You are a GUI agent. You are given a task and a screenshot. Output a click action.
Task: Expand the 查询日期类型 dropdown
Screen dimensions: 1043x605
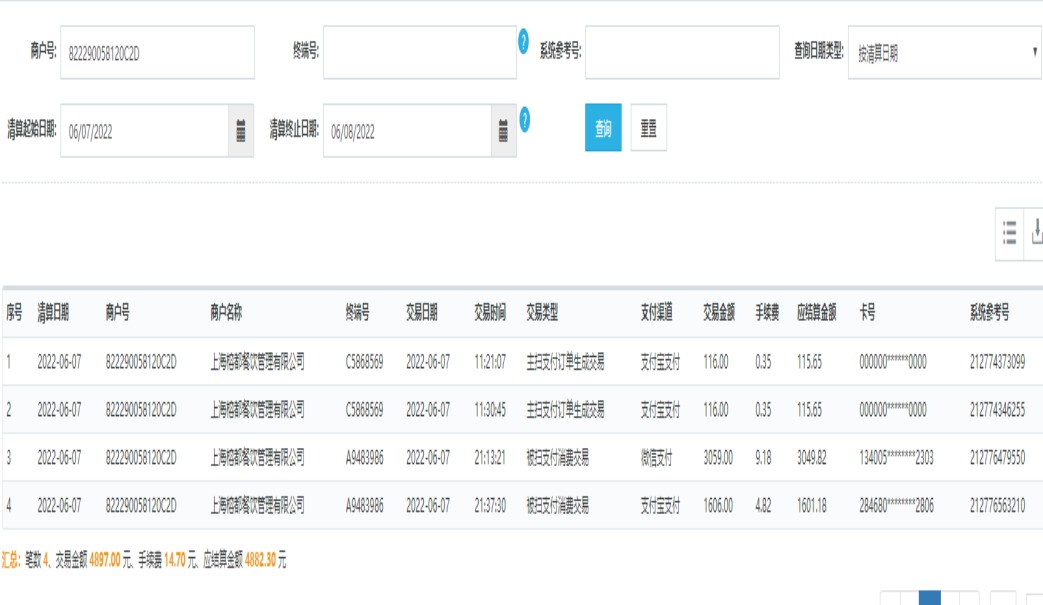944,53
